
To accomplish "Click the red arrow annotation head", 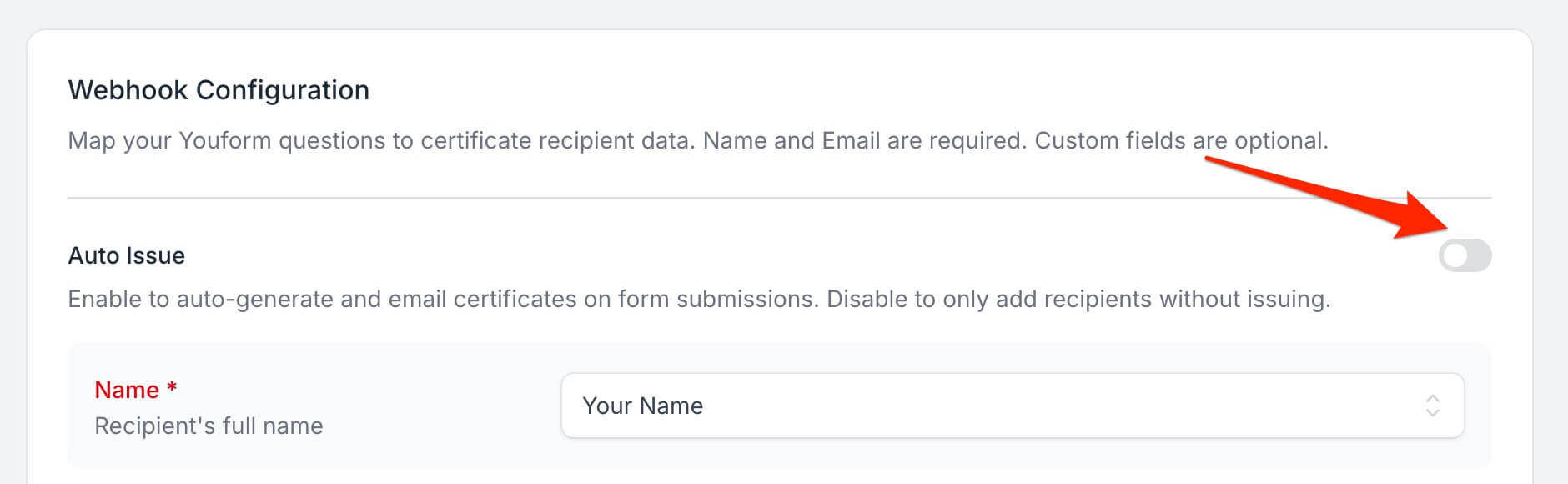I will [1425, 219].
